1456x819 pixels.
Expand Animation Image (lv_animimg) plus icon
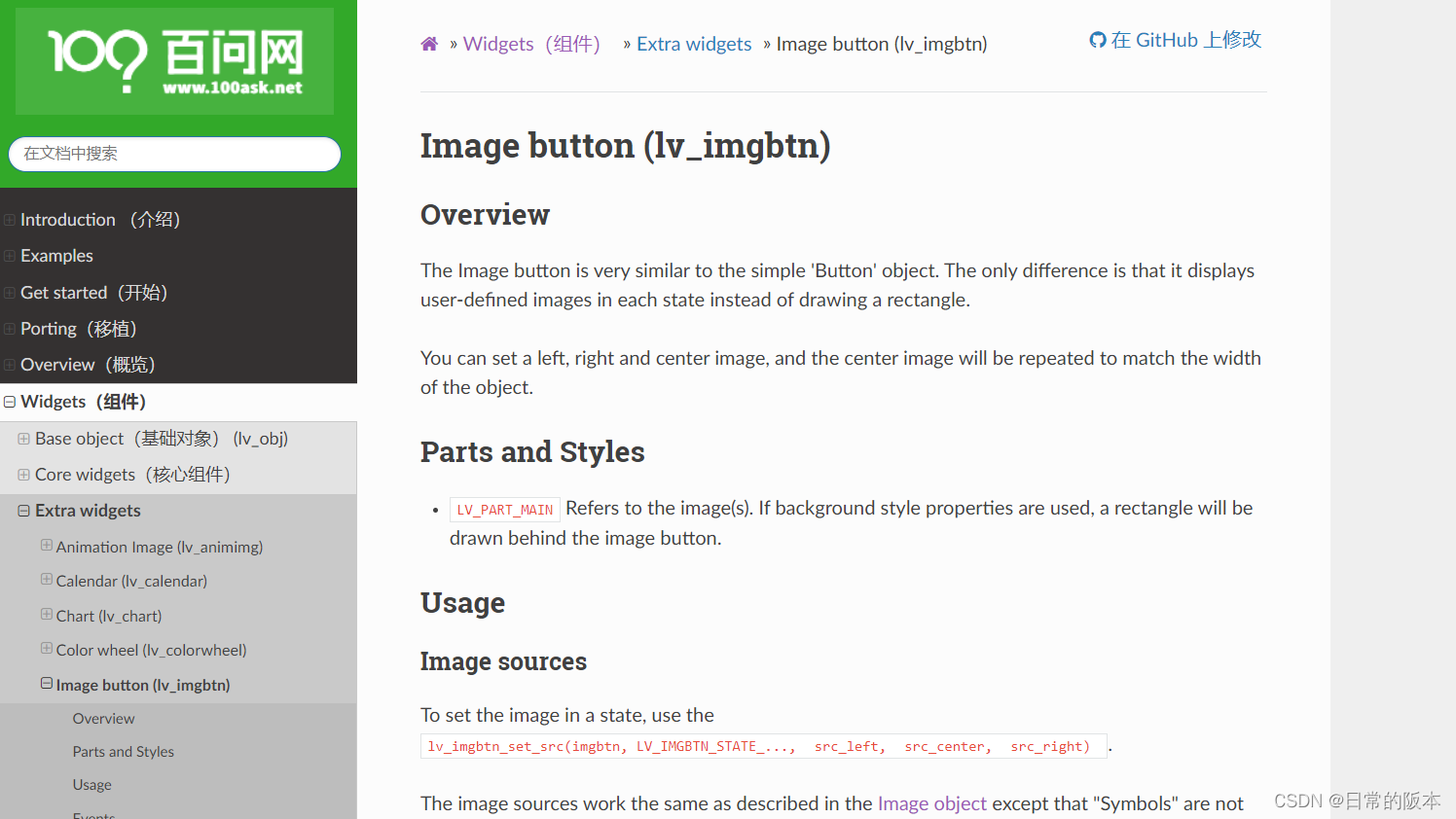47,546
